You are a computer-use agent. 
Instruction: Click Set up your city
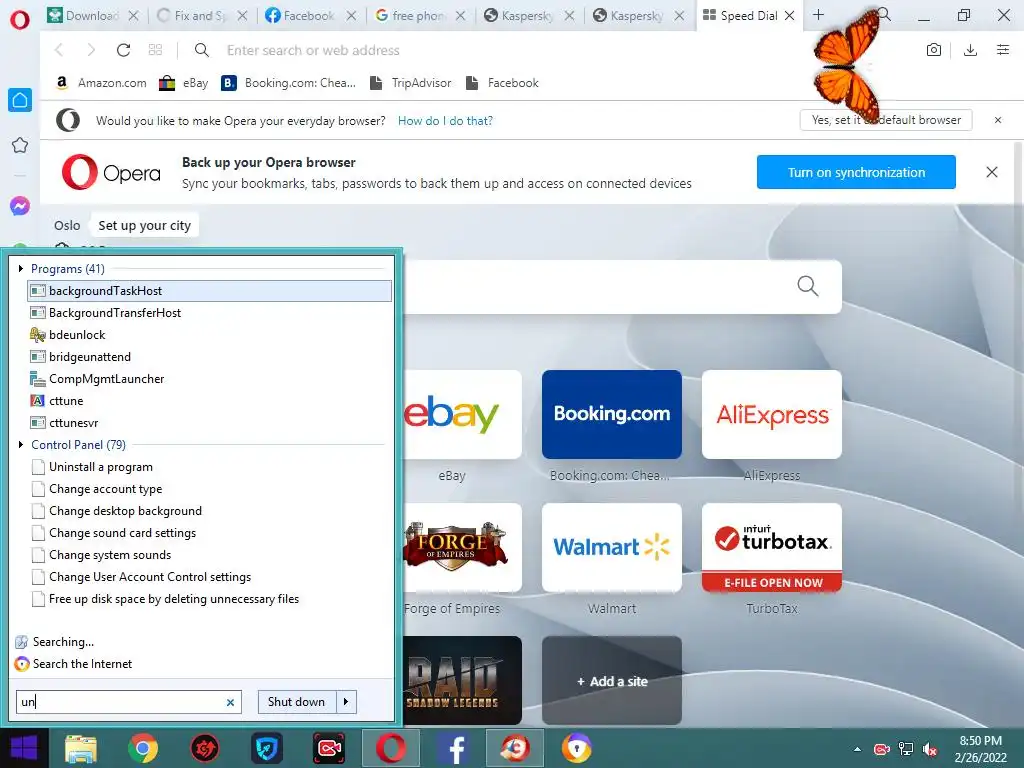(144, 226)
